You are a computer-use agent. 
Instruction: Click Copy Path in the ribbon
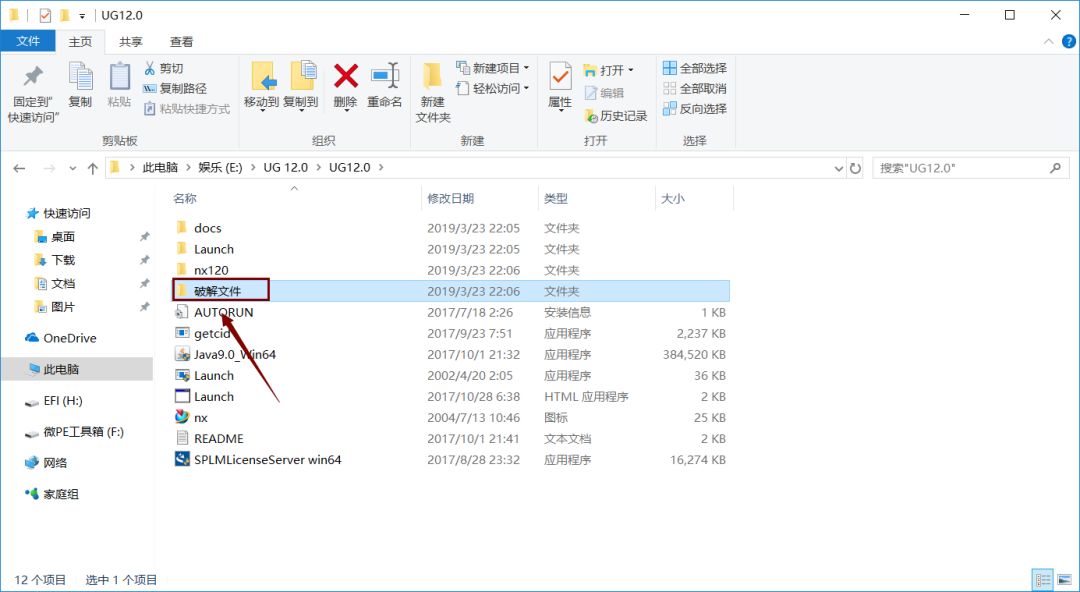(x=174, y=88)
